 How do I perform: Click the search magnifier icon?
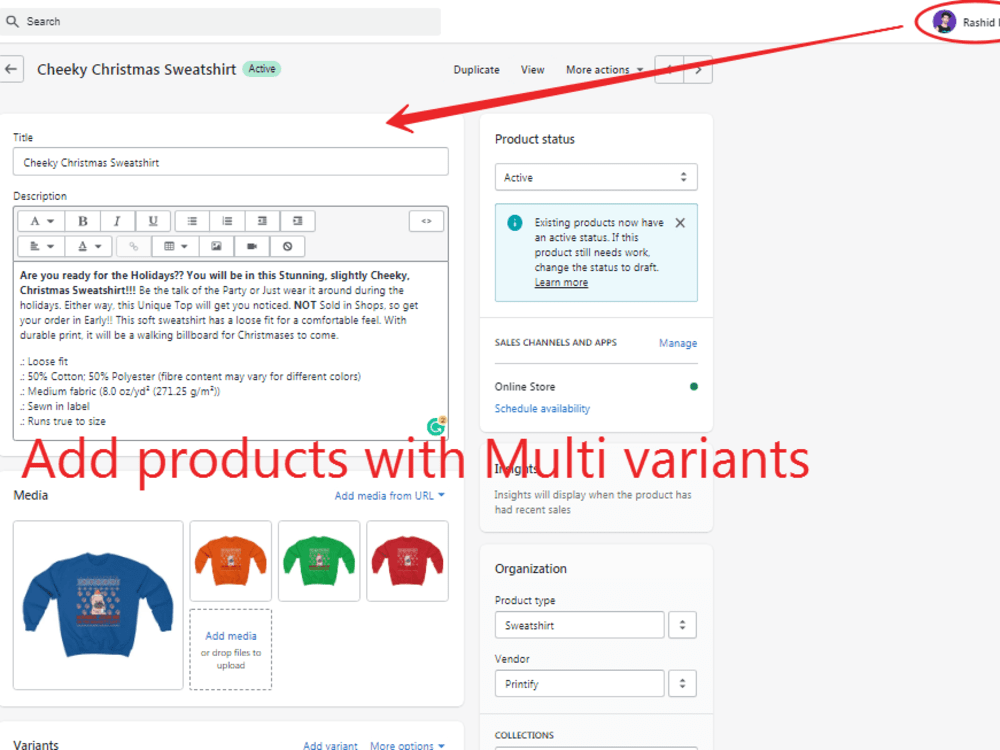[x=12, y=22]
